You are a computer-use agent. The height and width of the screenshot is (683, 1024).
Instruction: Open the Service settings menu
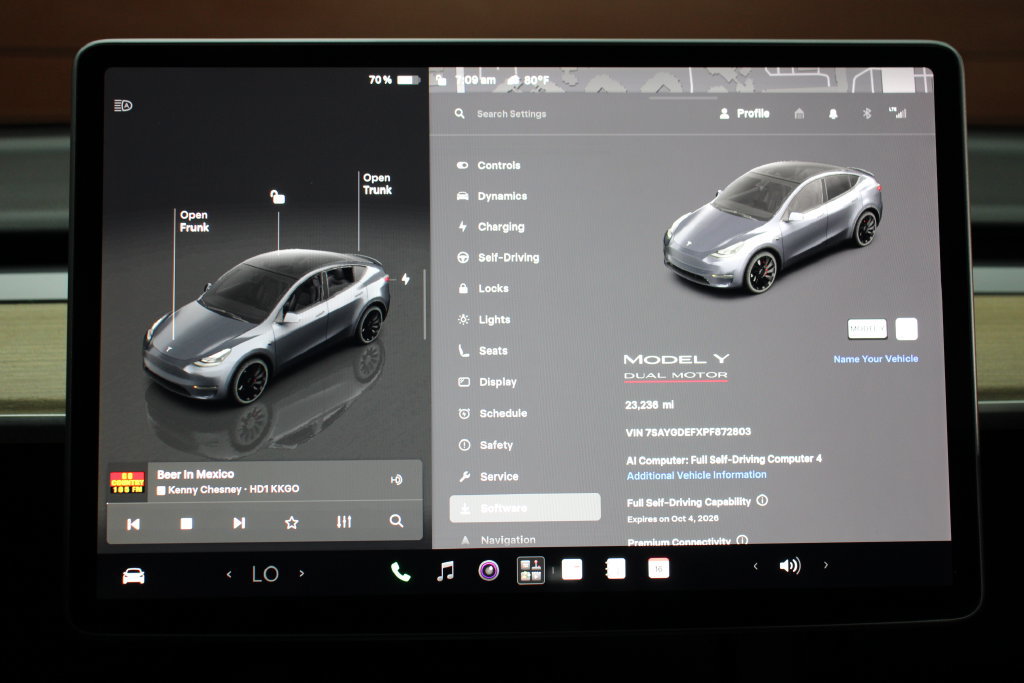(488, 477)
